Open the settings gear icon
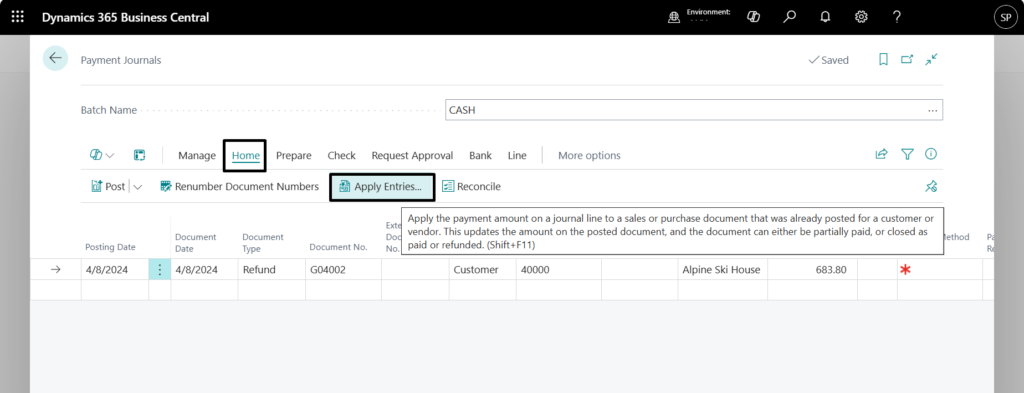 point(861,17)
